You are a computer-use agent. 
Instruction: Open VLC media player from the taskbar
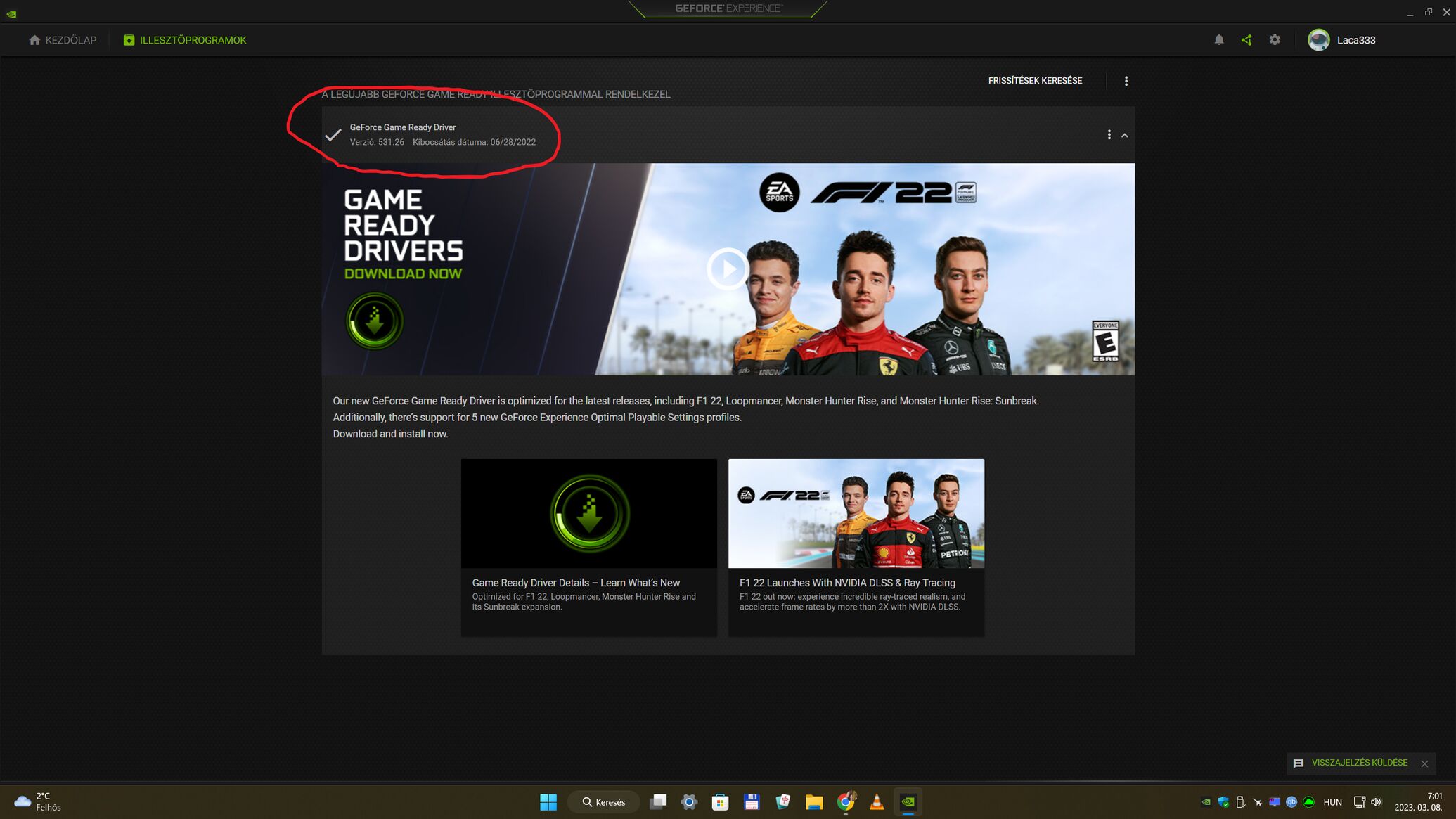tap(877, 802)
